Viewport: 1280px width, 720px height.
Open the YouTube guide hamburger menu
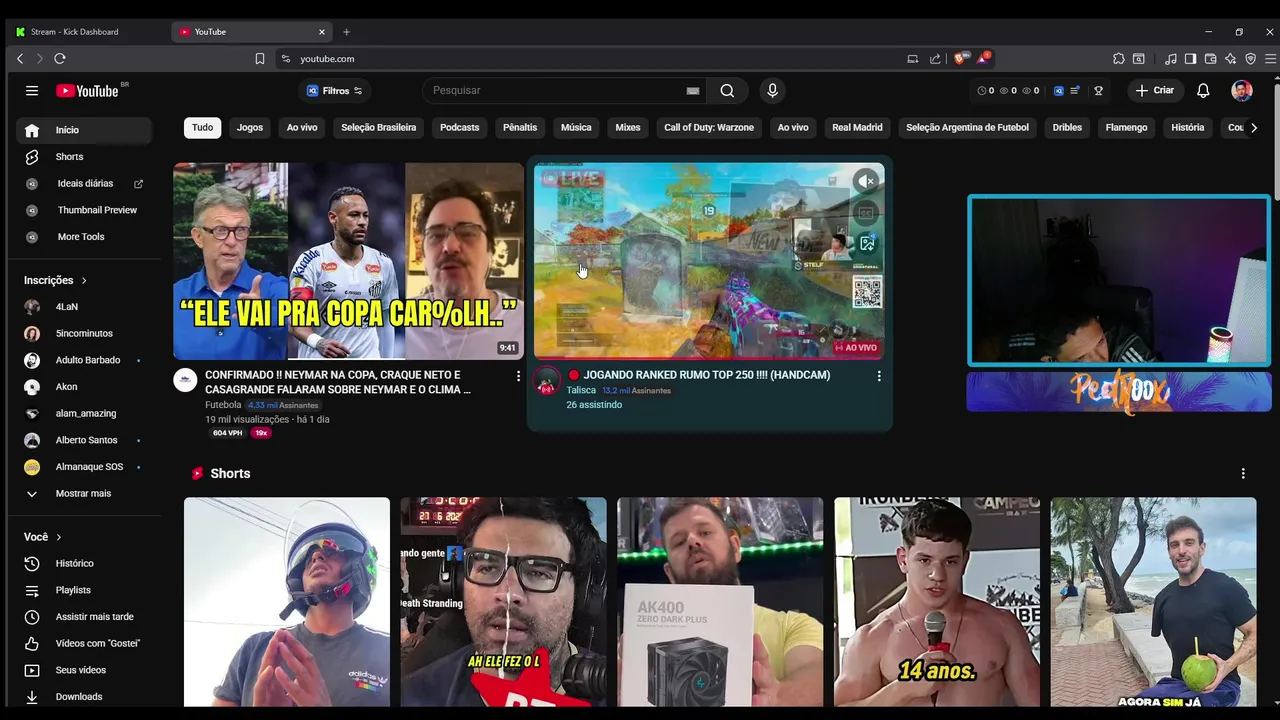[x=32, y=90]
